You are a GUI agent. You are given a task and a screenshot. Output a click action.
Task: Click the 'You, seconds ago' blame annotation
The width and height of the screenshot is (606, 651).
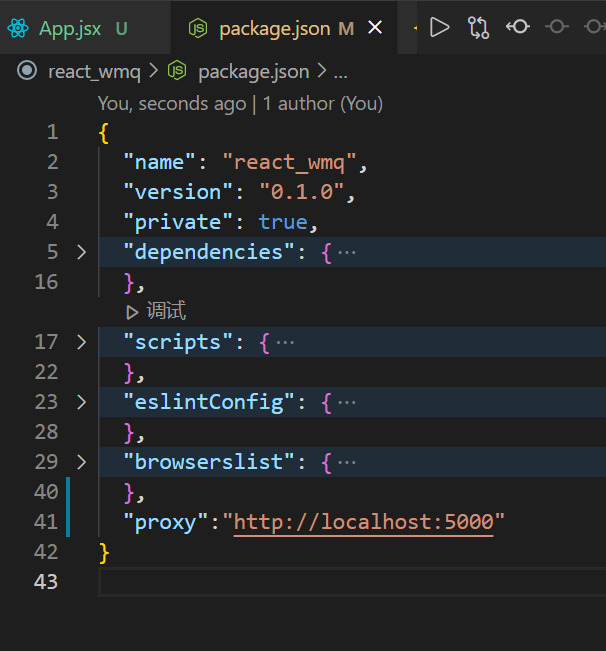[171, 103]
